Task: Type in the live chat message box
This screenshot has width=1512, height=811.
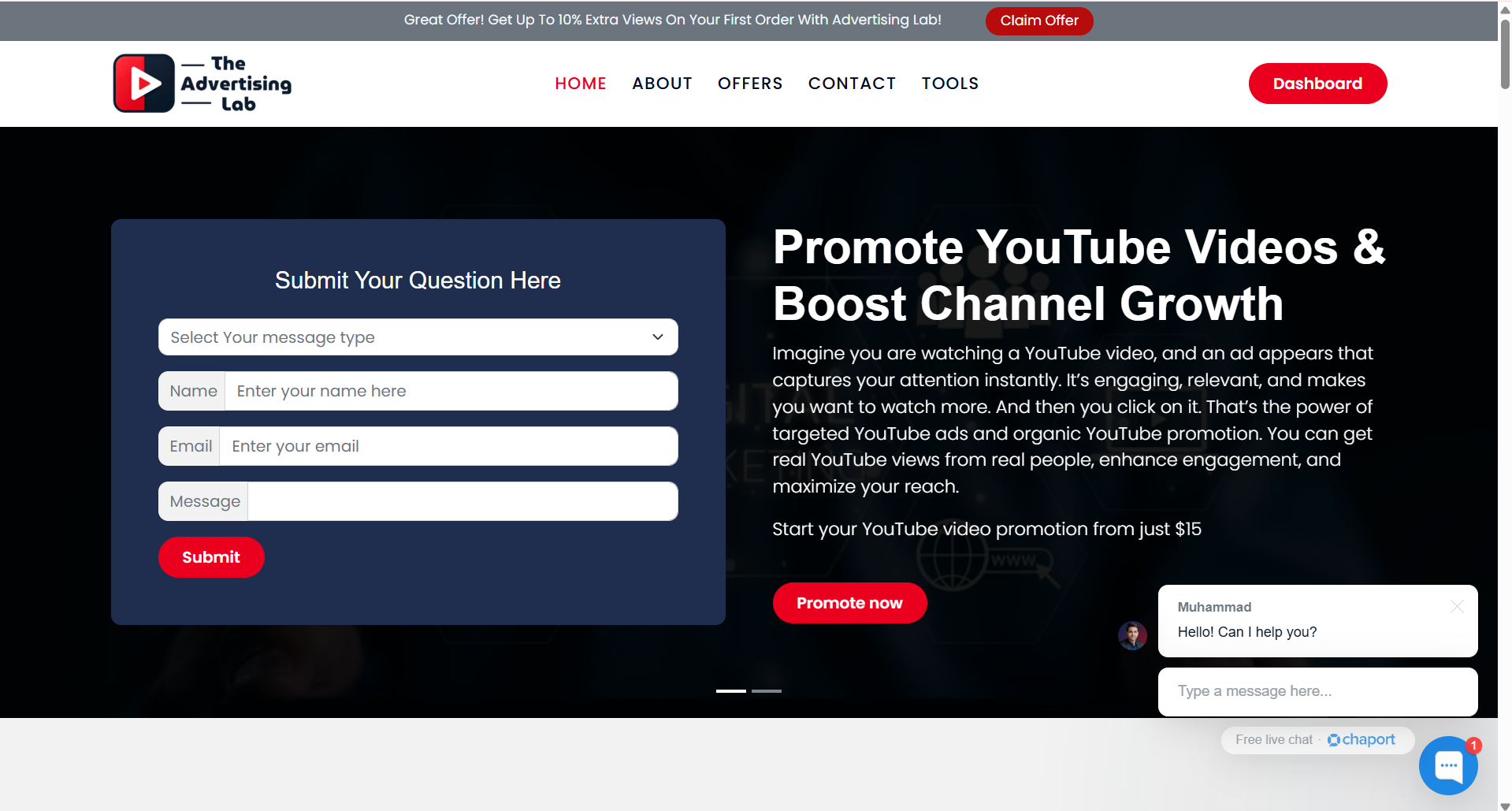Action: click(1317, 691)
